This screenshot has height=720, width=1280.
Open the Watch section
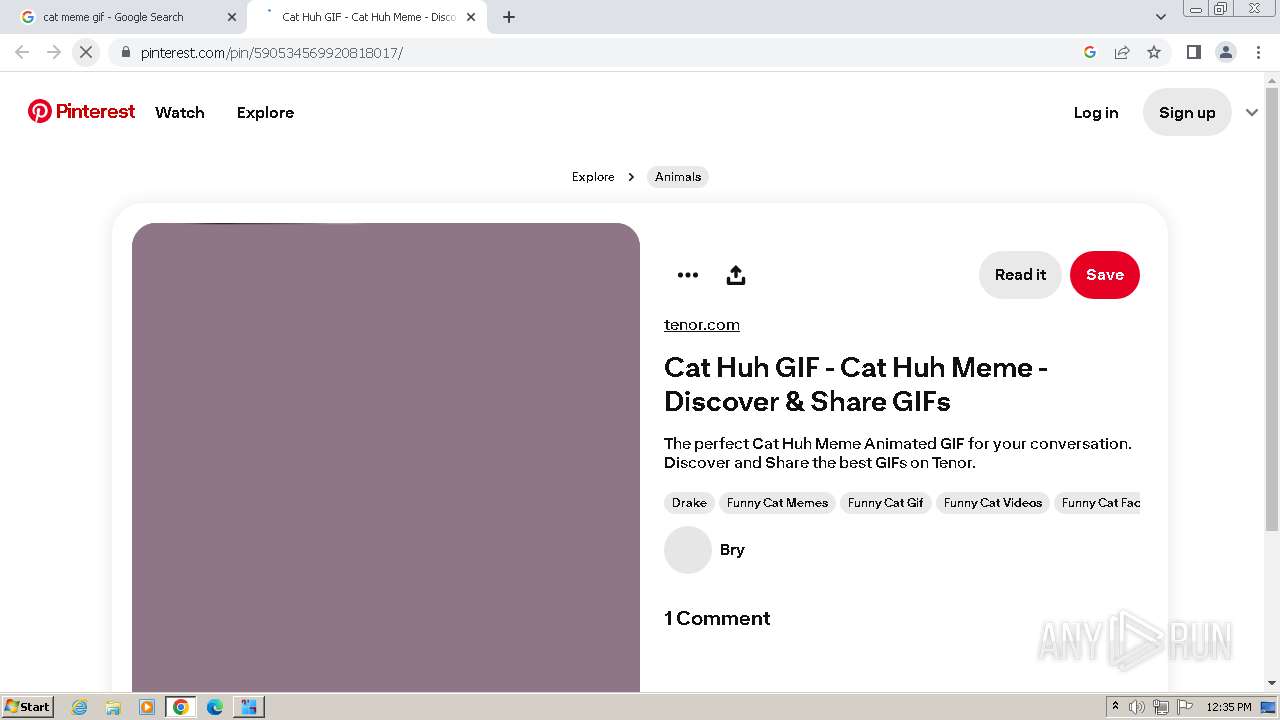(180, 112)
